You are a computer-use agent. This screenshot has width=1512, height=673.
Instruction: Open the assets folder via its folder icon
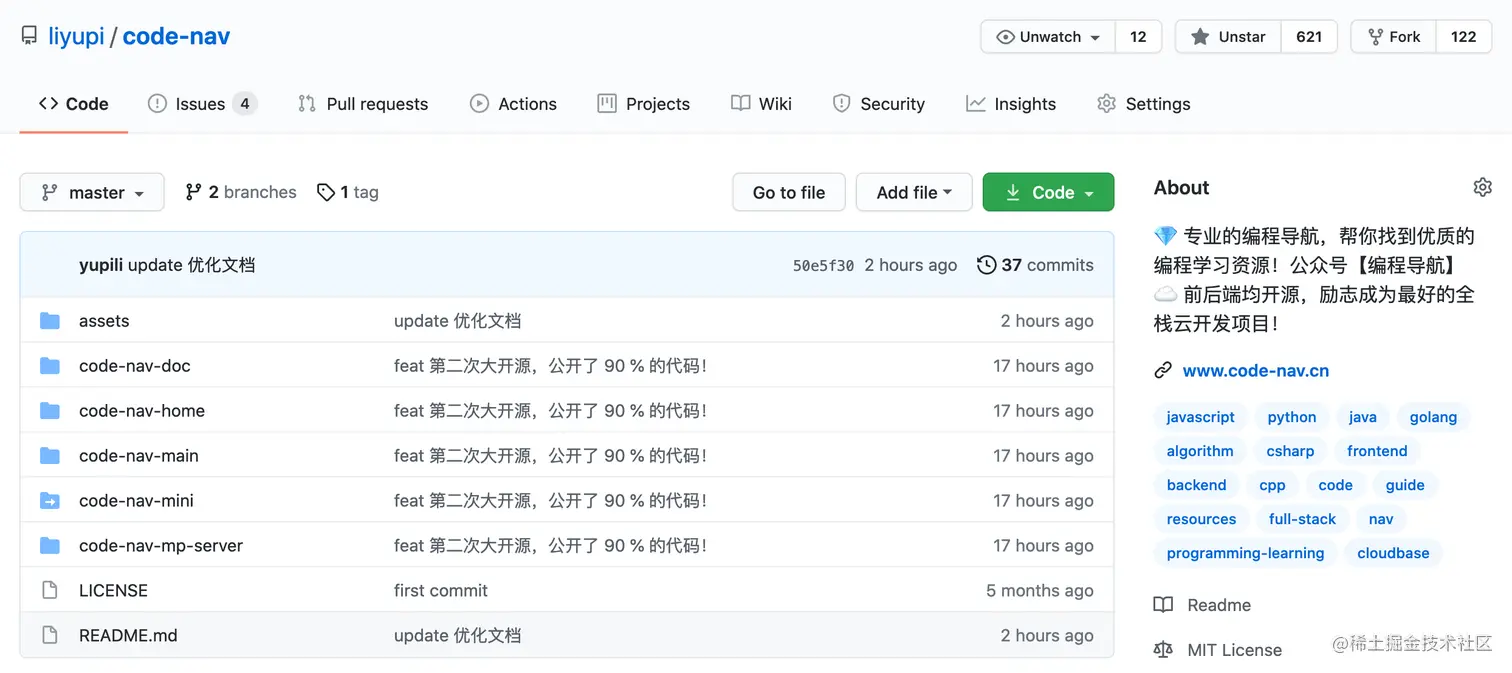tap(49, 321)
